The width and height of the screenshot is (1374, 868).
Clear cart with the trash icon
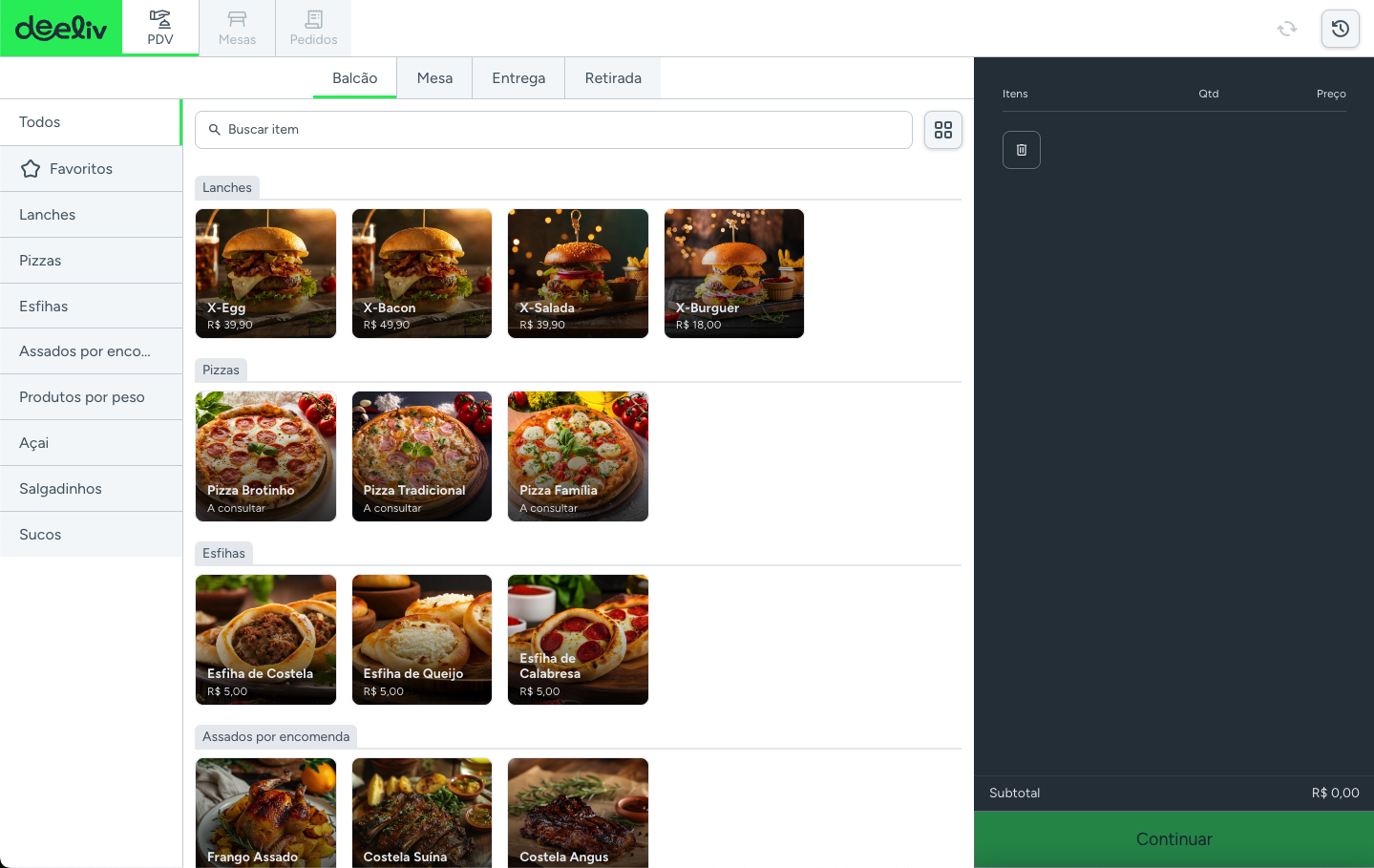(x=1021, y=150)
